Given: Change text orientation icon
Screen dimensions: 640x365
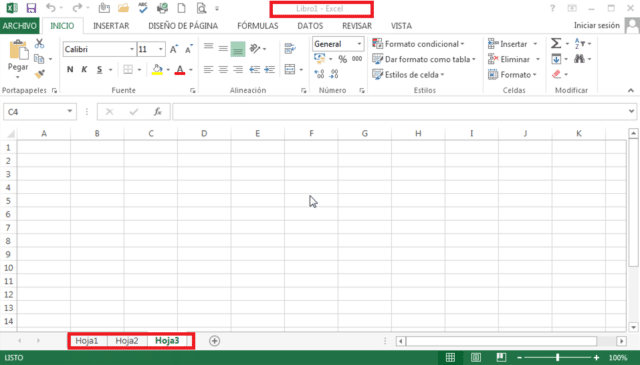Looking at the screenshot, I should (x=255, y=49).
